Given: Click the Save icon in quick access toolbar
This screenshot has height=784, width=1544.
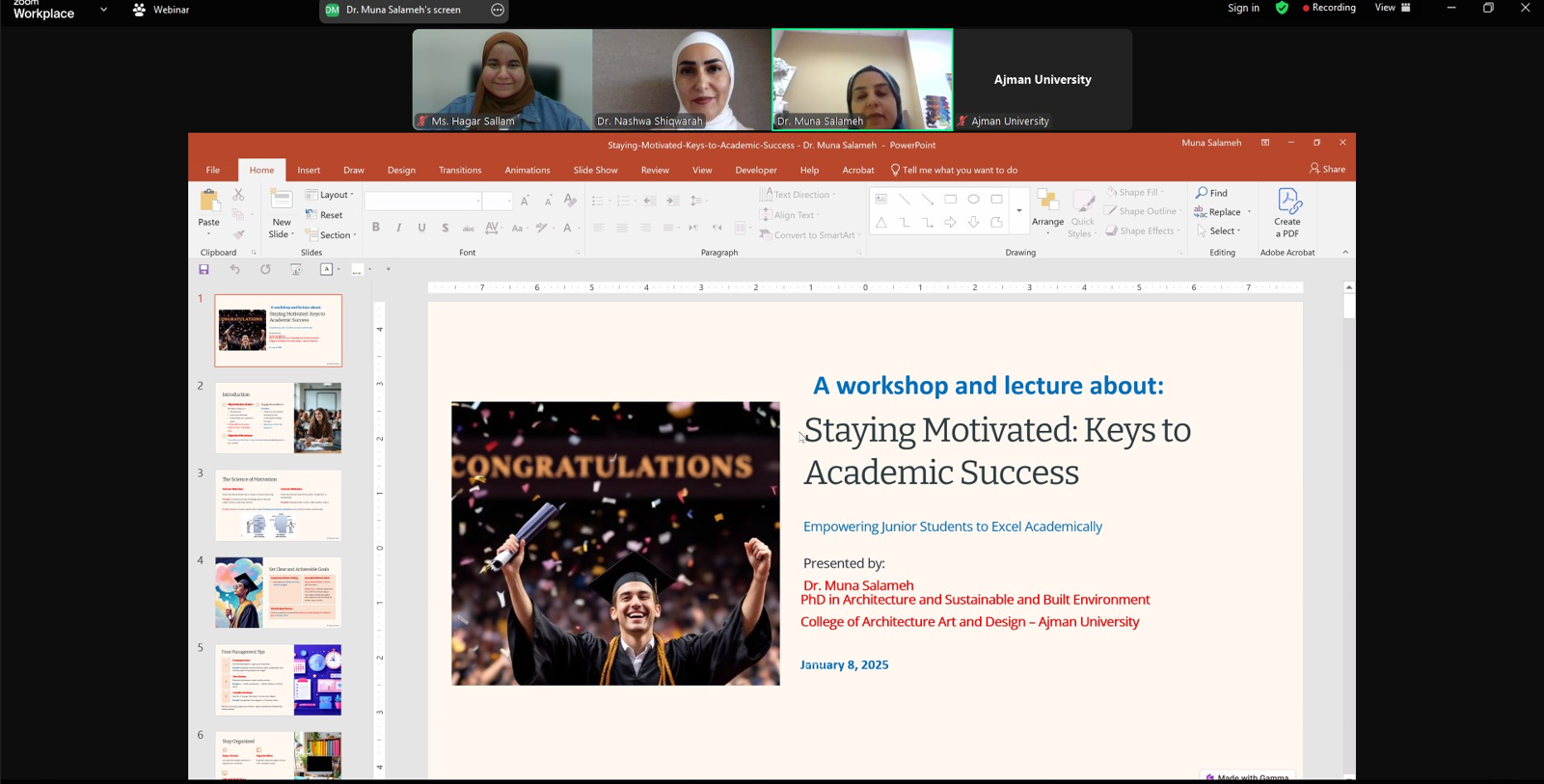Looking at the screenshot, I should point(203,270).
